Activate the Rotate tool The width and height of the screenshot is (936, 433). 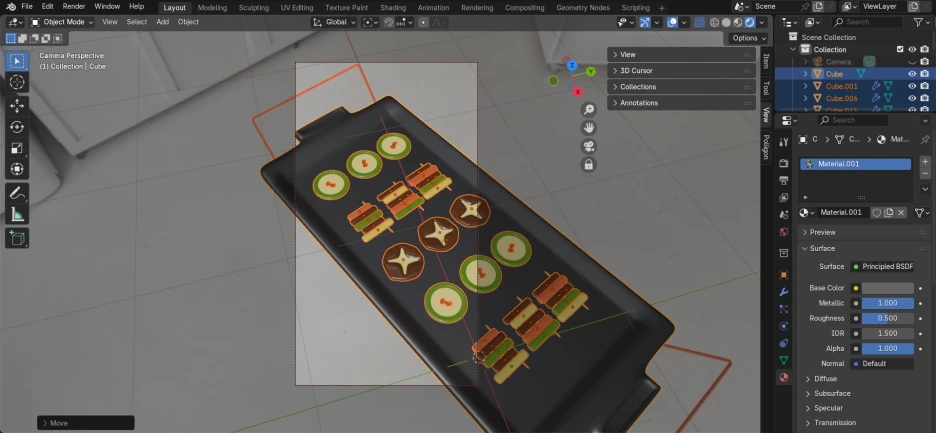[x=17, y=127]
